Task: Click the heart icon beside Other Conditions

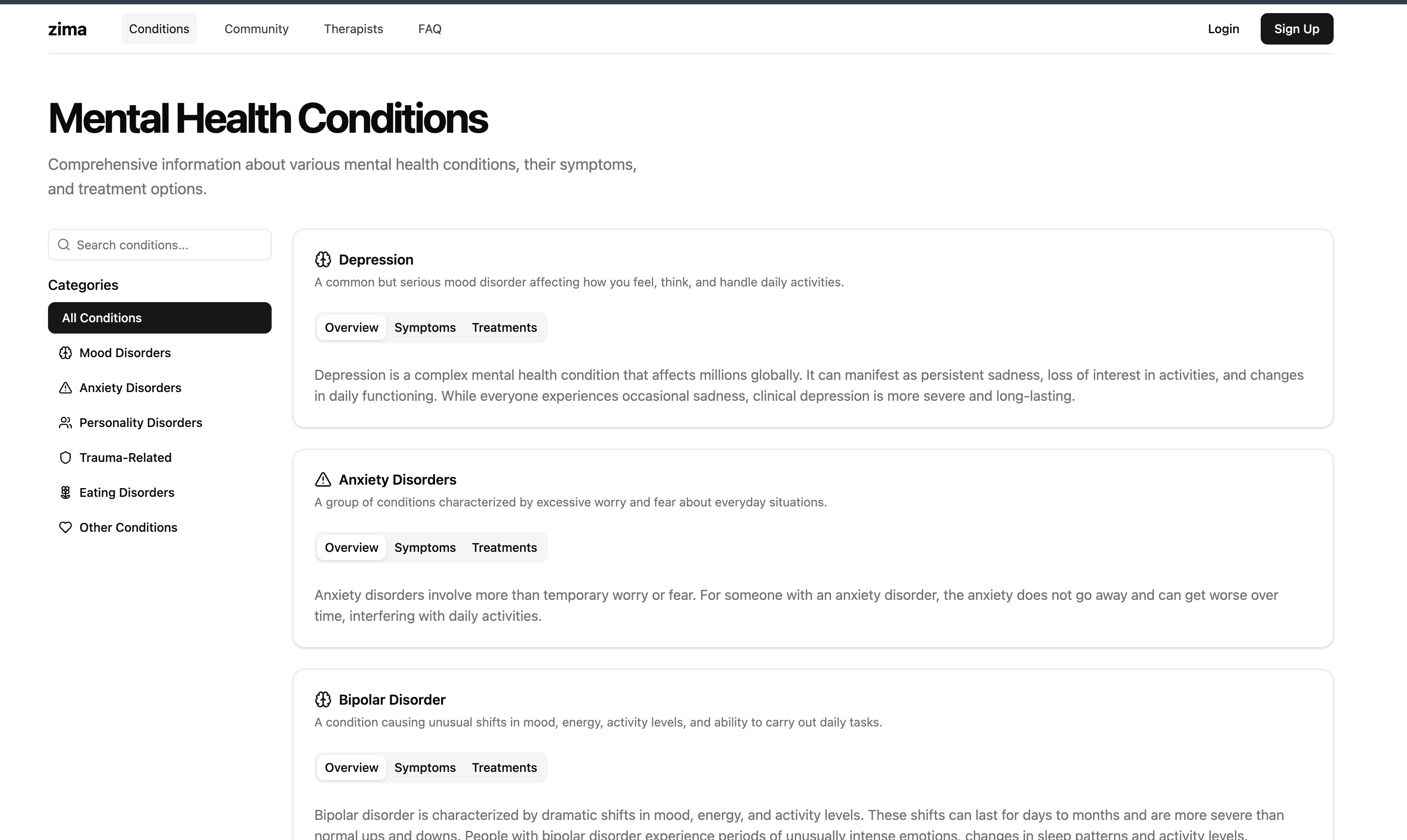Action: [x=65, y=527]
